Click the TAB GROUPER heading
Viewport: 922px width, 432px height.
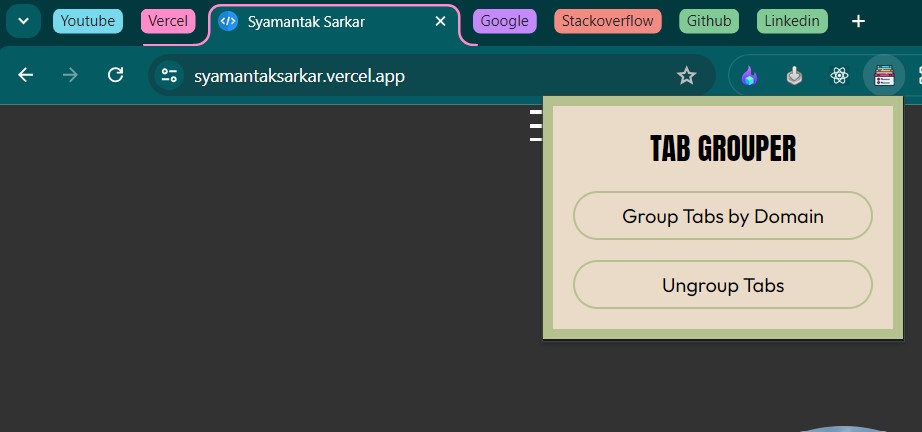tap(723, 149)
